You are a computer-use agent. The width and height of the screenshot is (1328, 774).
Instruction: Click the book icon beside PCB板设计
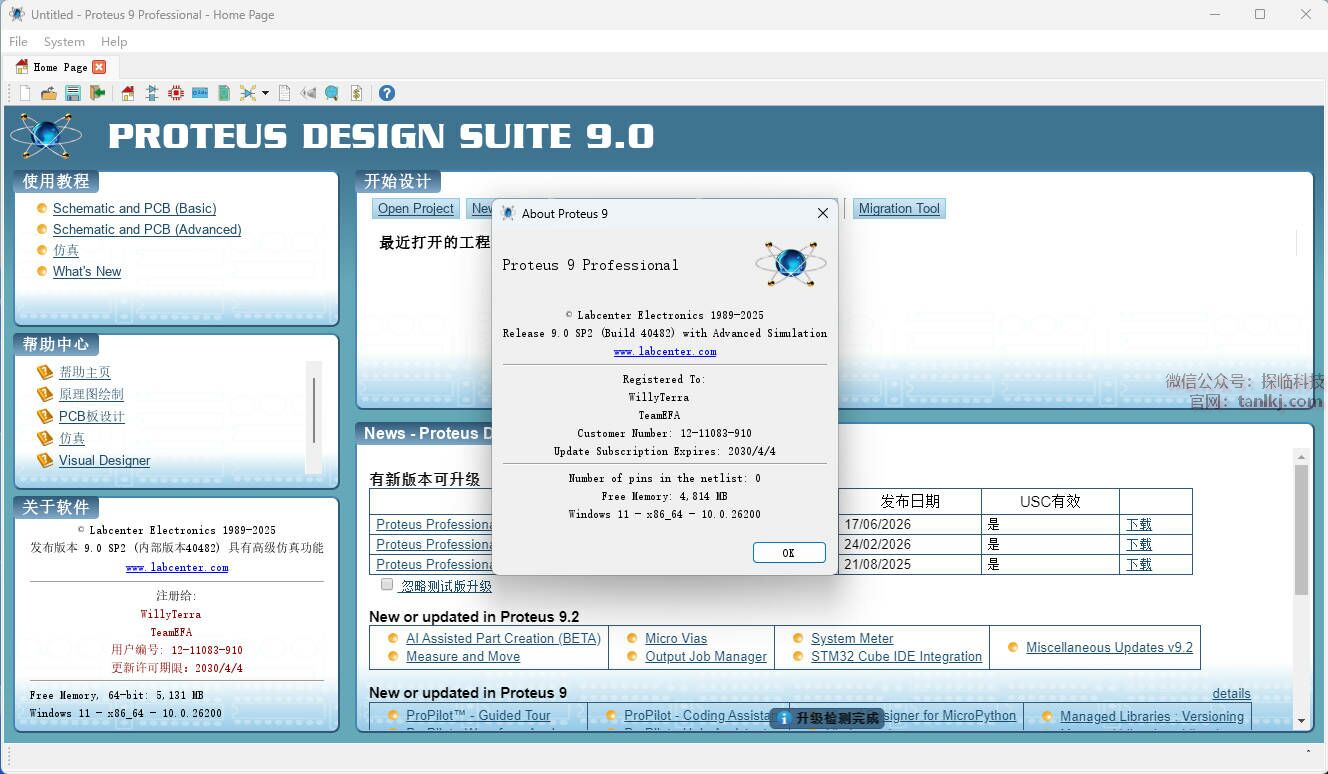point(45,416)
